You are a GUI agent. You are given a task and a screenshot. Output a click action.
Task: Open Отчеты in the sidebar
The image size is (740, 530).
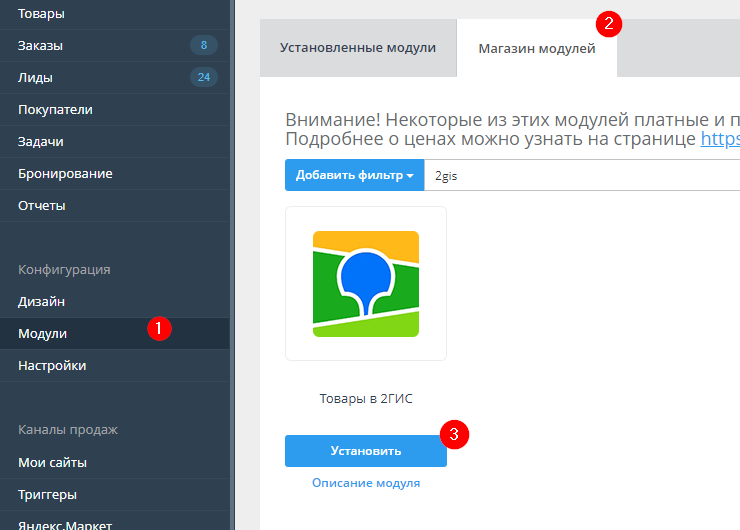point(42,205)
